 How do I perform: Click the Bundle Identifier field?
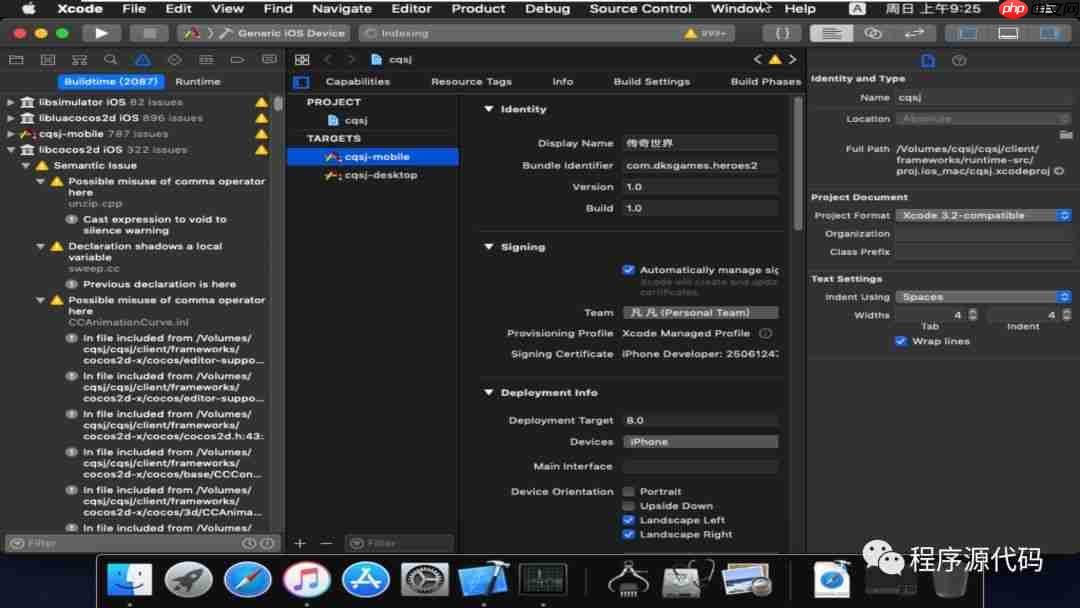tap(700, 165)
